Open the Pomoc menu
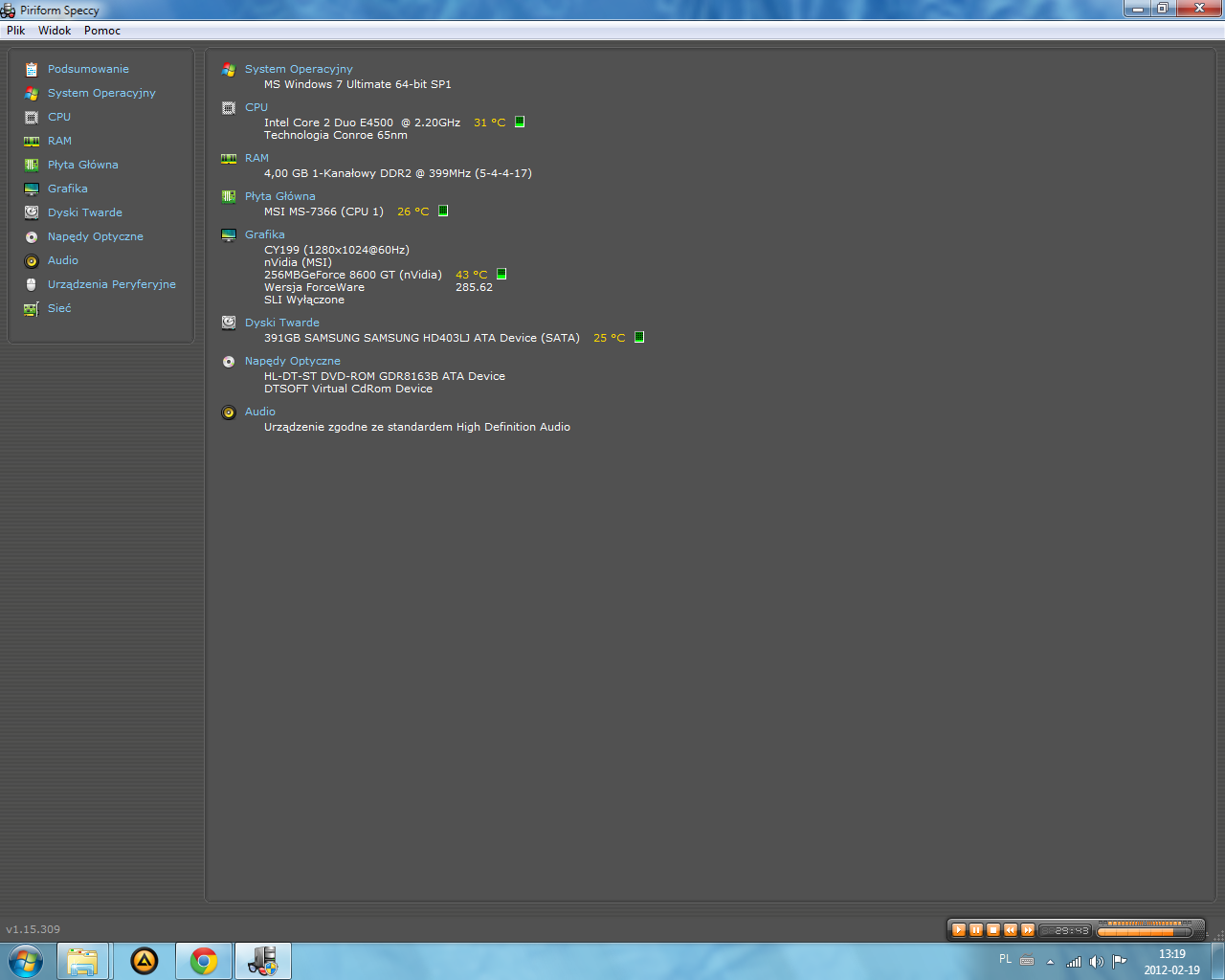 (102, 31)
